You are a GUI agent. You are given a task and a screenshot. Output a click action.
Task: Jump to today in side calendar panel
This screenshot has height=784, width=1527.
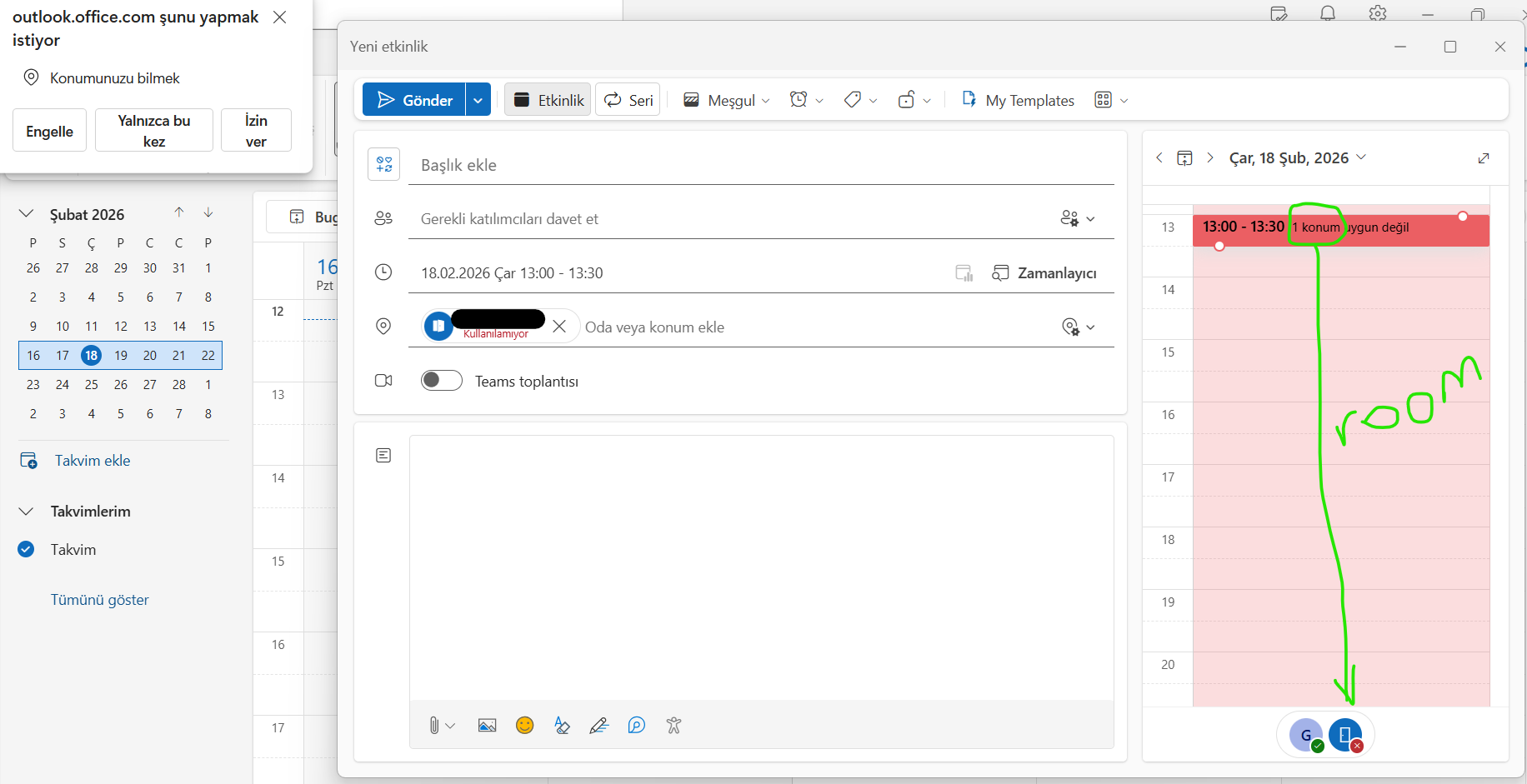point(1184,158)
